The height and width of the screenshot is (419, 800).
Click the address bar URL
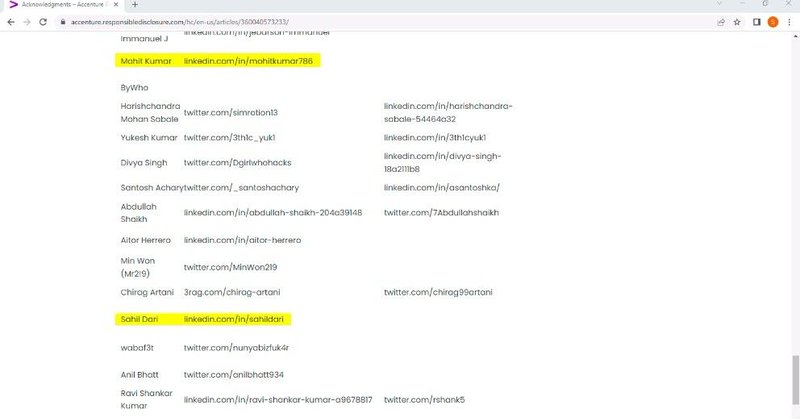[x=180, y=22]
